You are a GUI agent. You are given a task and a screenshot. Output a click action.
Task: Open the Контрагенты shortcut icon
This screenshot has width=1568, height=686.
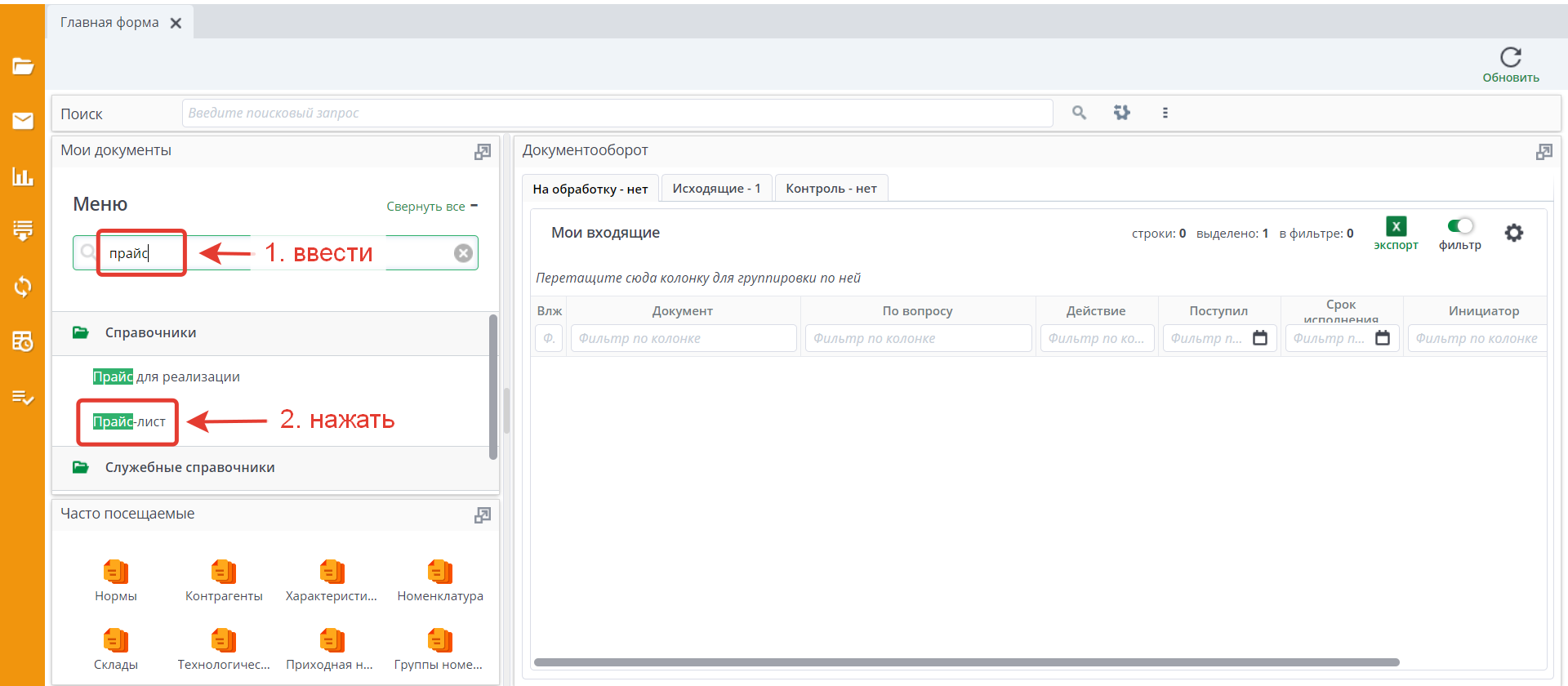click(x=223, y=572)
